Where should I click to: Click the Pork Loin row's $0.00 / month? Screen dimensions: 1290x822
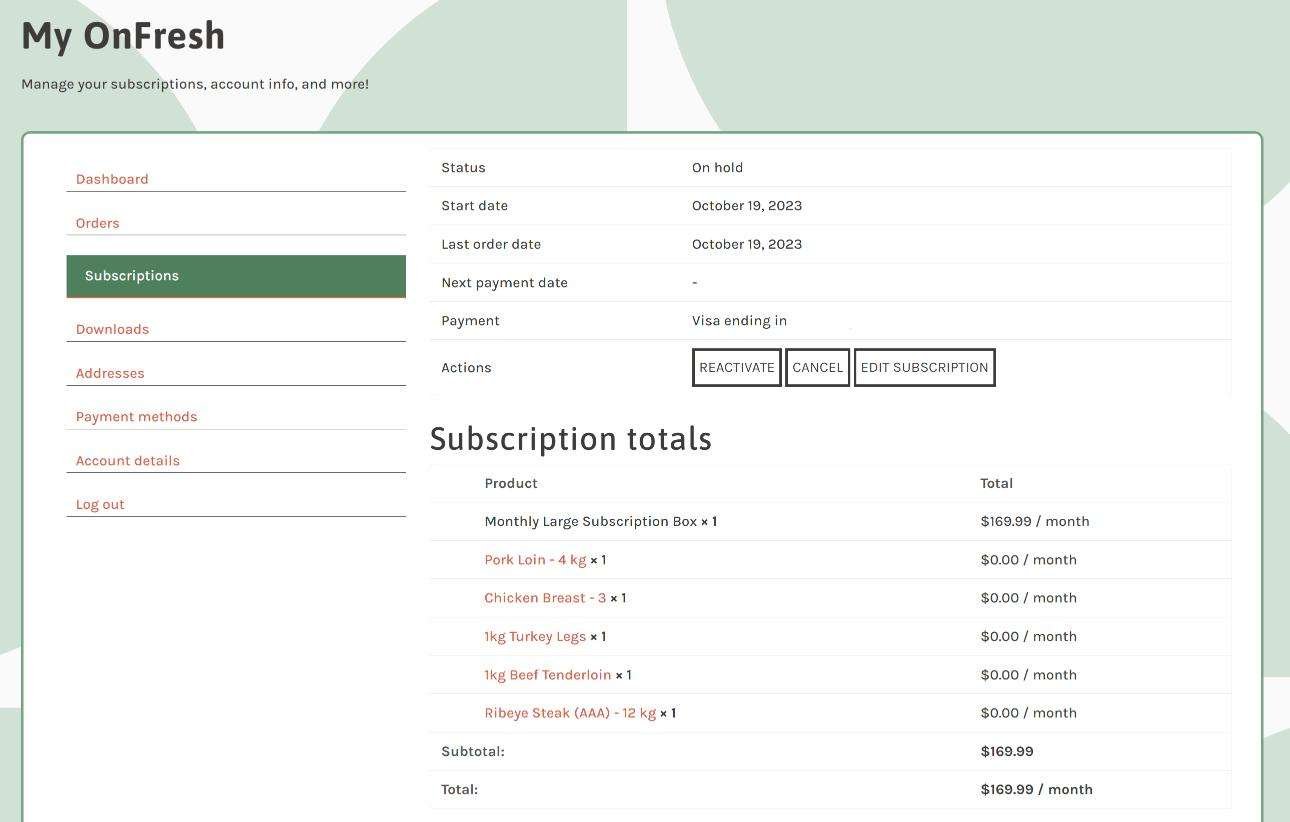click(1029, 560)
